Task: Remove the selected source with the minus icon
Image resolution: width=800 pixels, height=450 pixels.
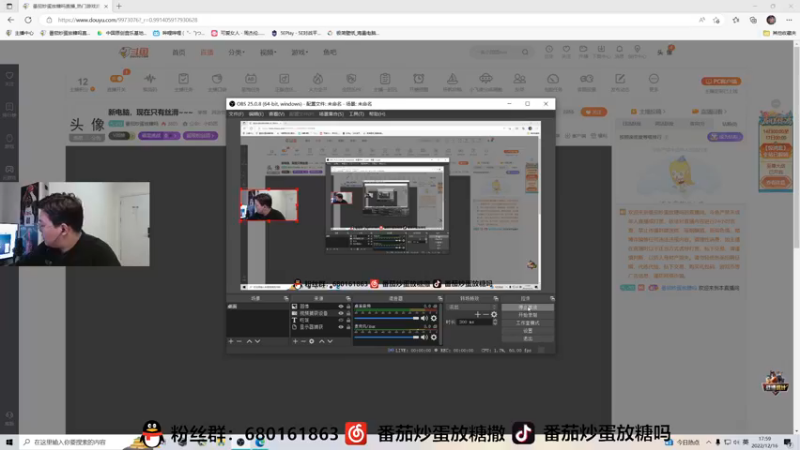Action: (x=303, y=341)
